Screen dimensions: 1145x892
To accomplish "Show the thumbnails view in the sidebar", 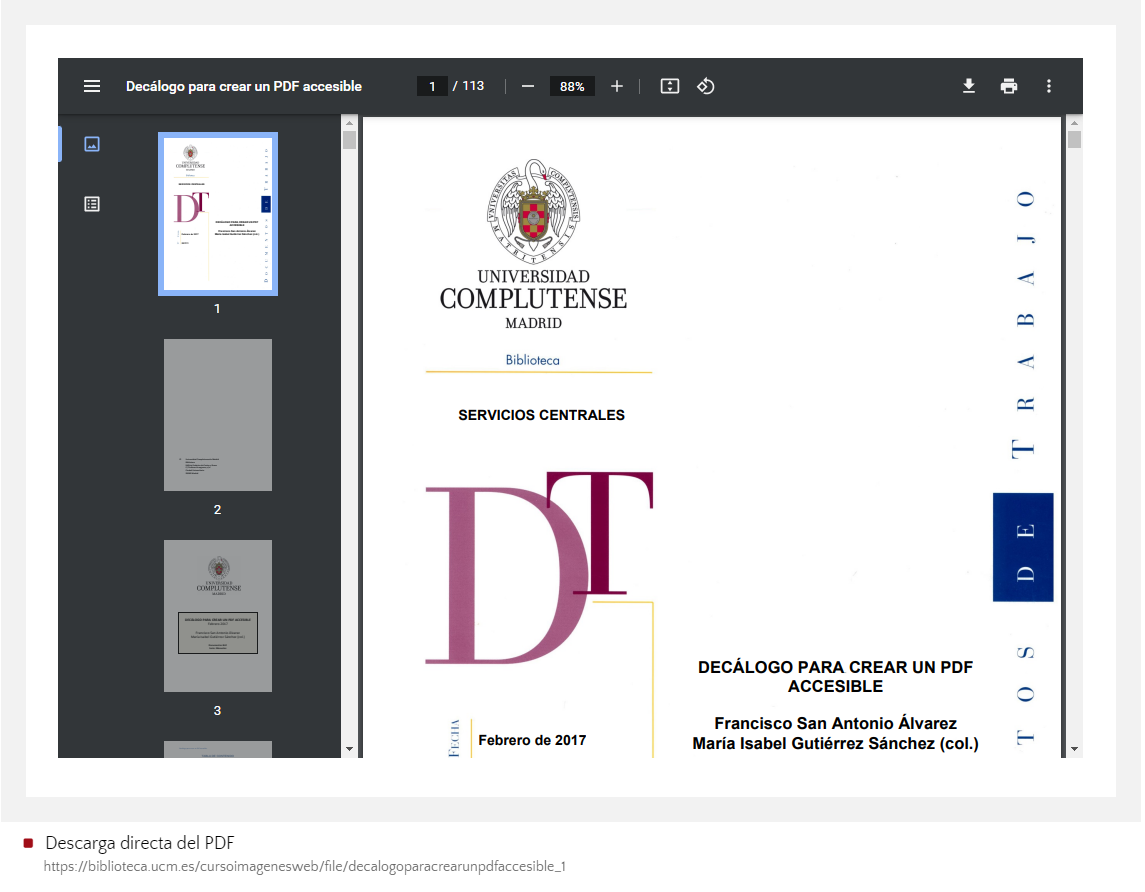I will pos(92,144).
